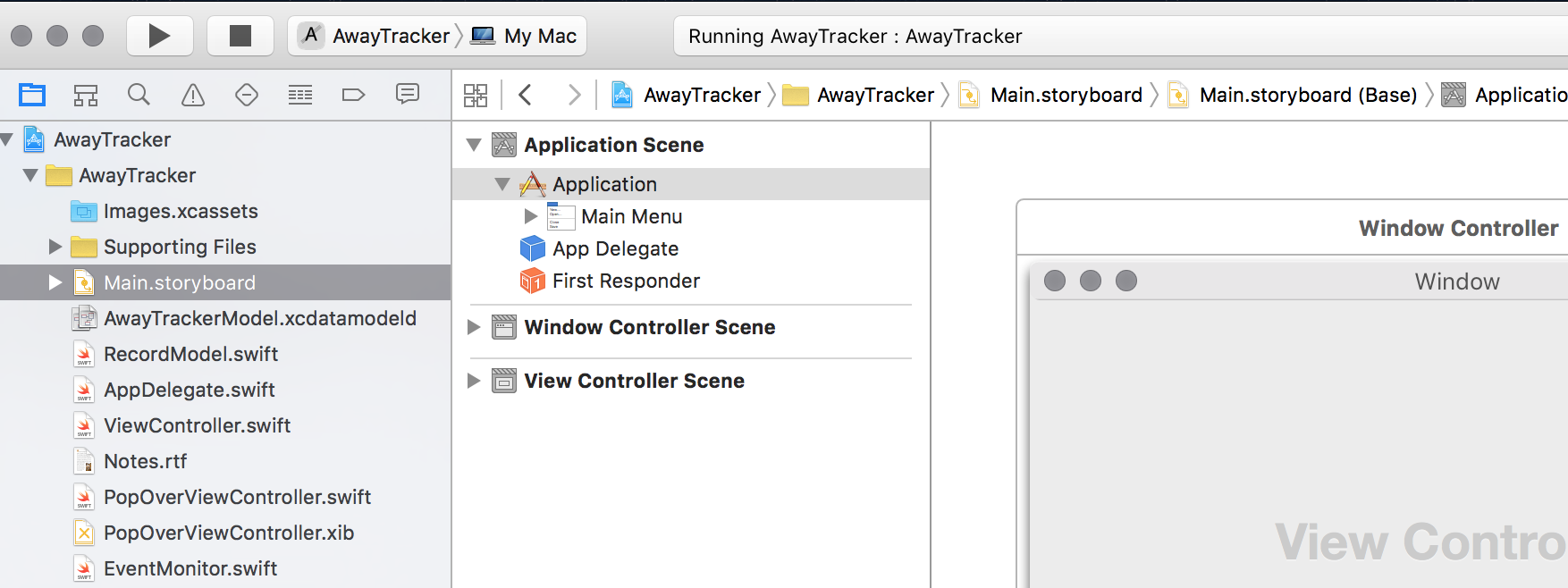Viewport: 1568px width, 588px height.
Task: Expand the View Controller Scene
Action: (x=474, y=381)
